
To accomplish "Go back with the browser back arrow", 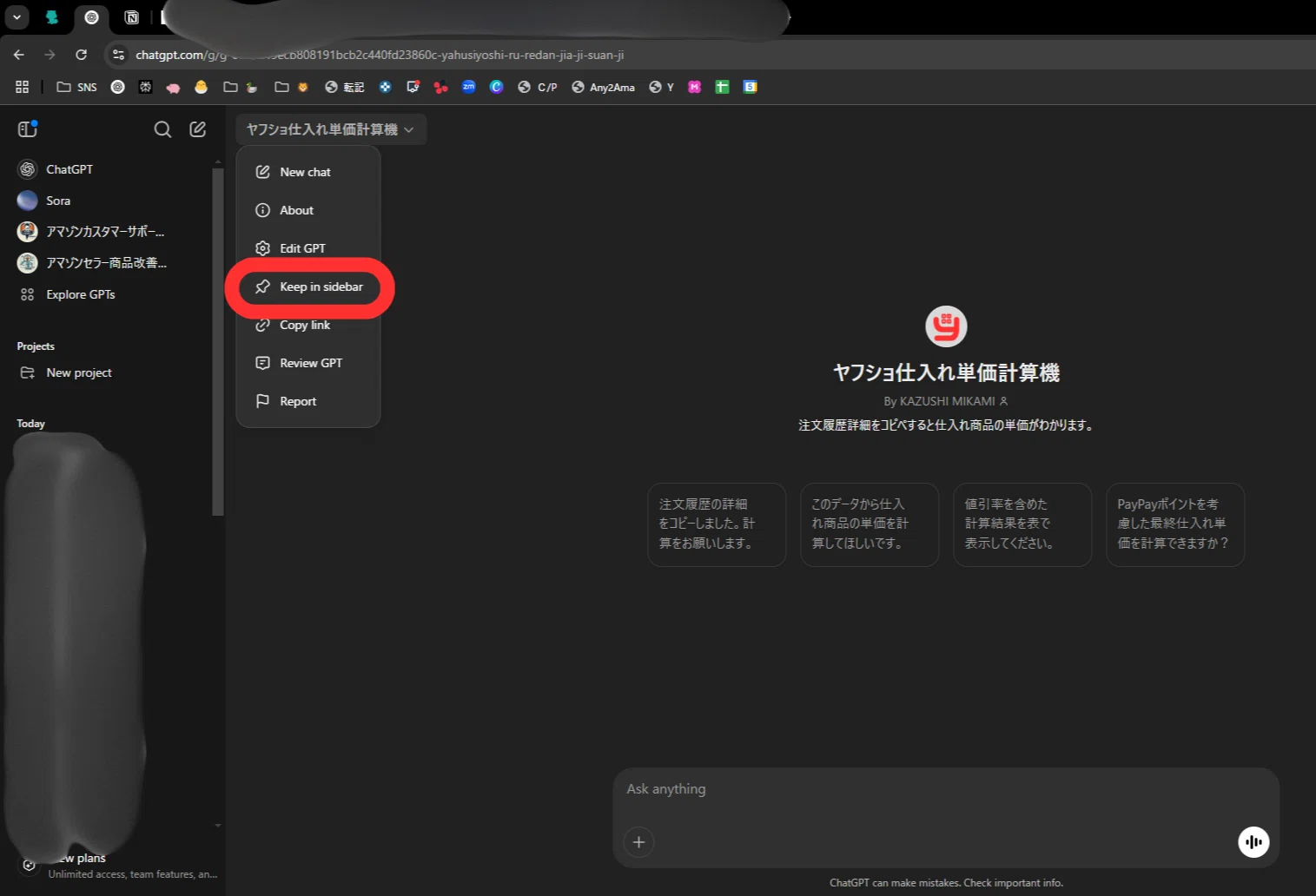I will (19, 55).
